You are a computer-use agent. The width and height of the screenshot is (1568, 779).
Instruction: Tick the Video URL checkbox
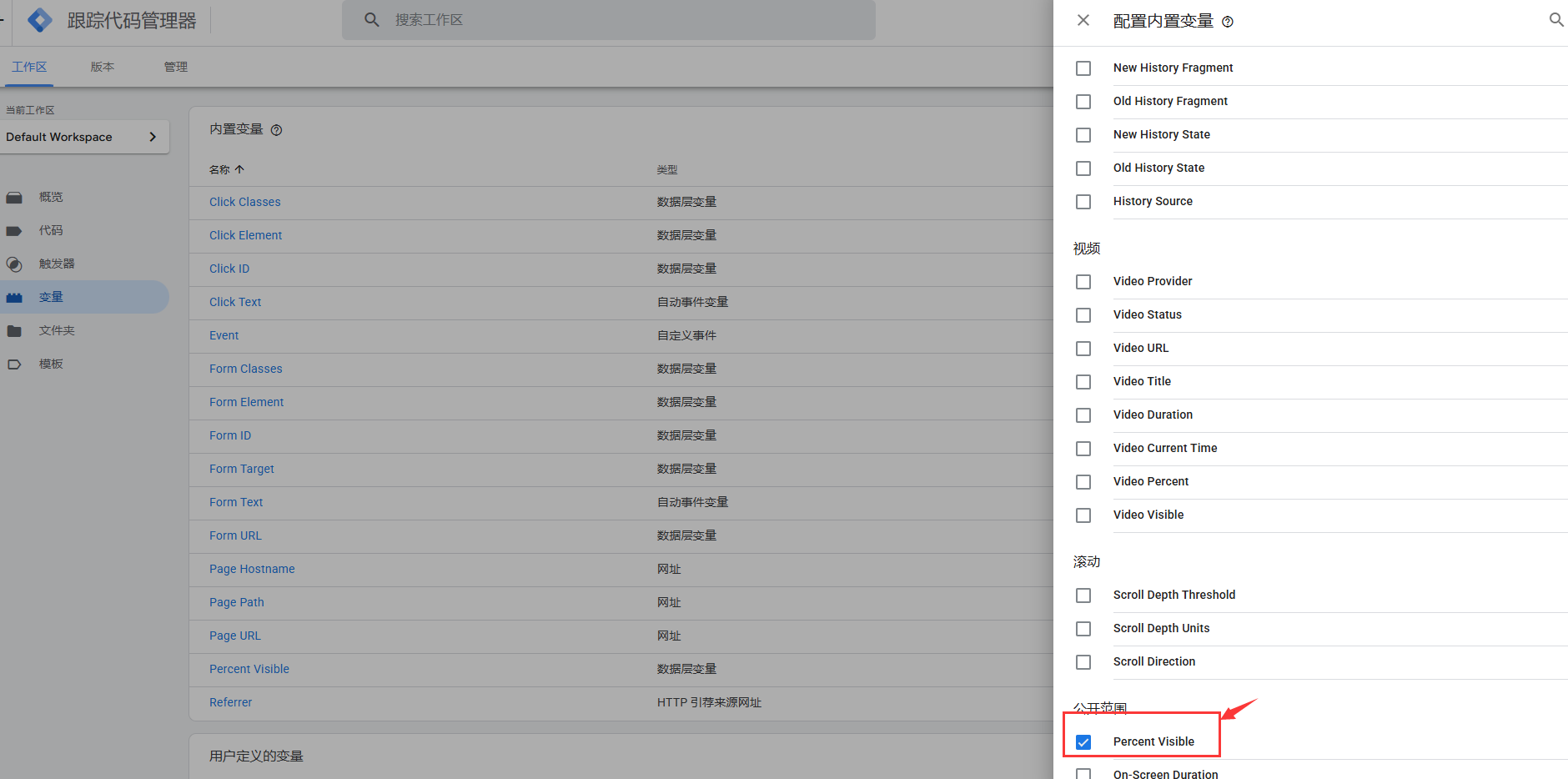coord(1083,349)
